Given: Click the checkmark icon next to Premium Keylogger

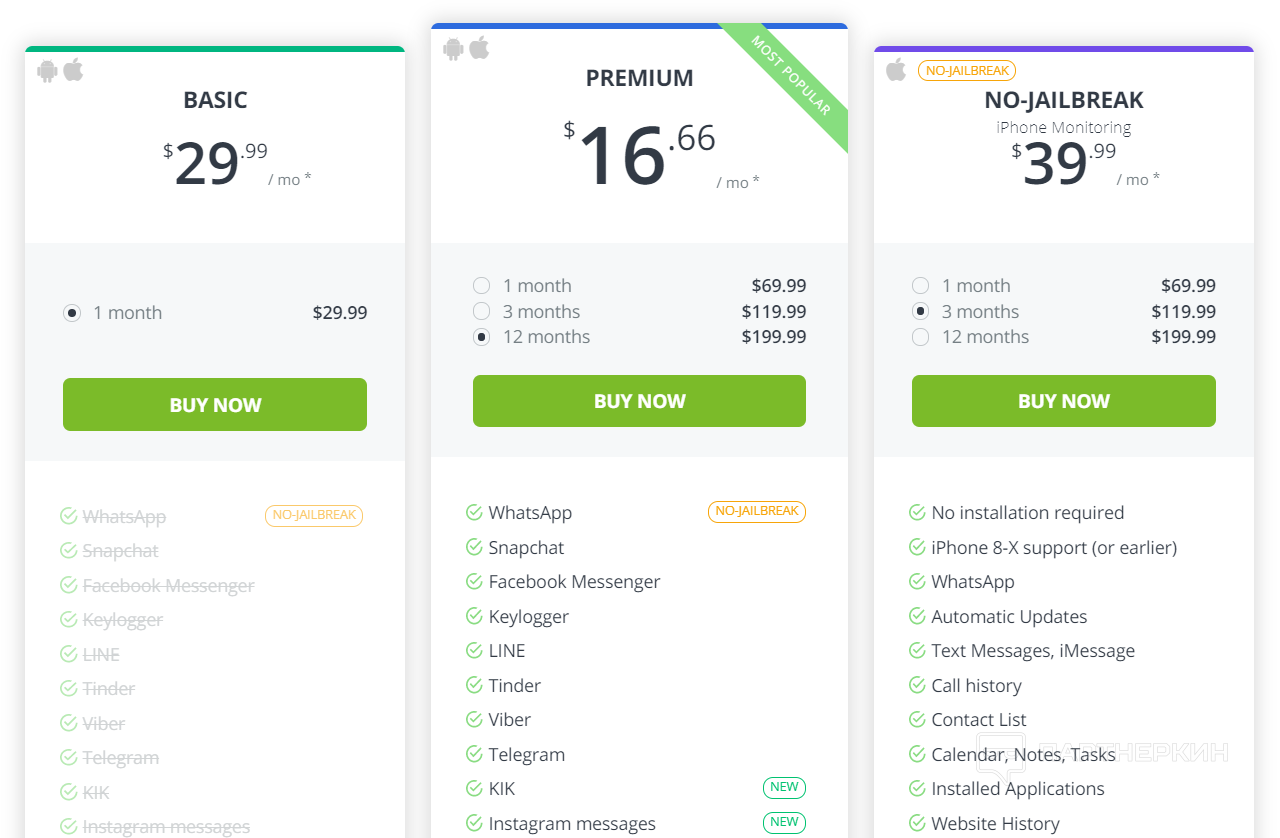Looking at the screenshot, I should coord(474,616).
